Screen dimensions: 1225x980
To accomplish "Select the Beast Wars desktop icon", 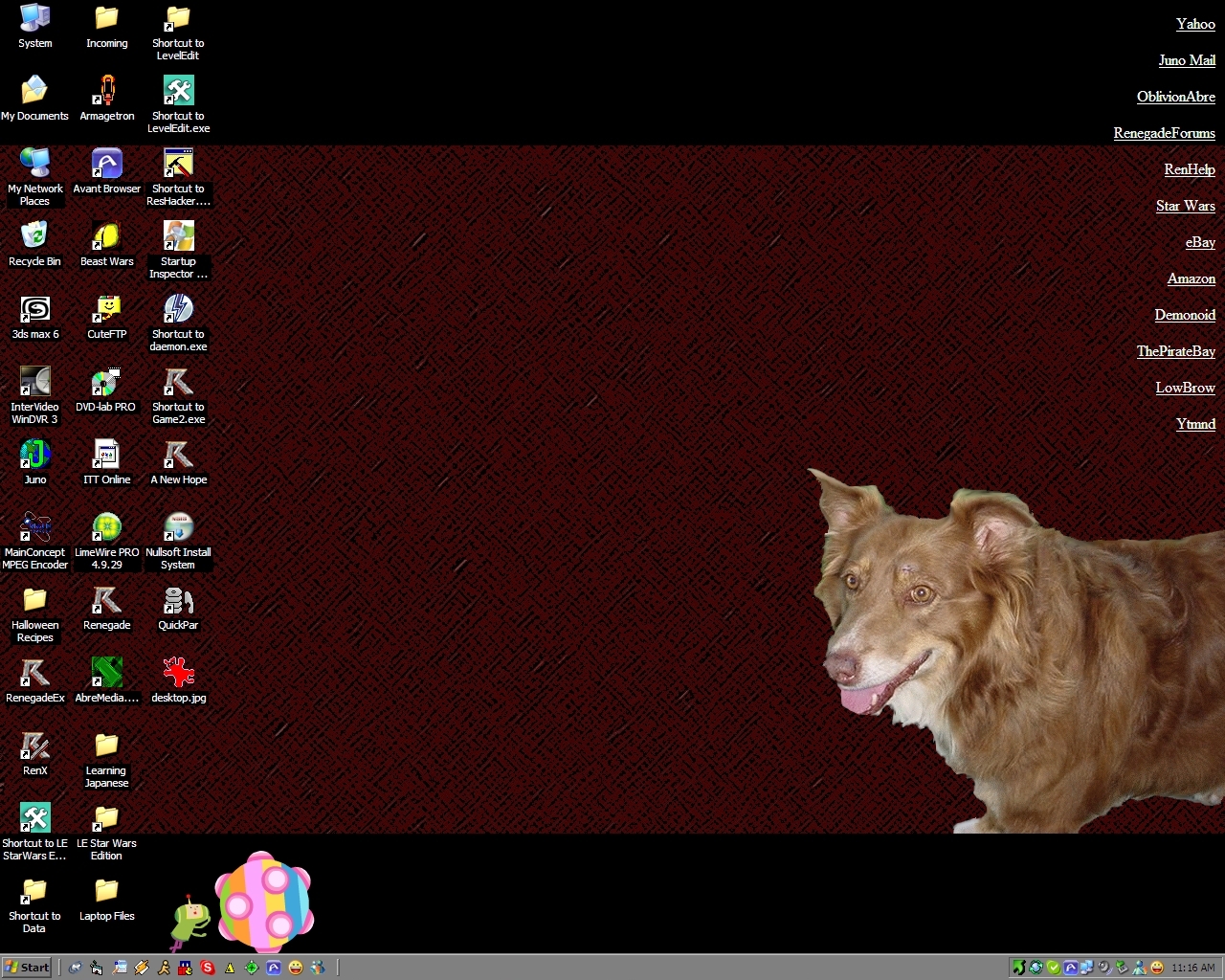I will point(106,236).
